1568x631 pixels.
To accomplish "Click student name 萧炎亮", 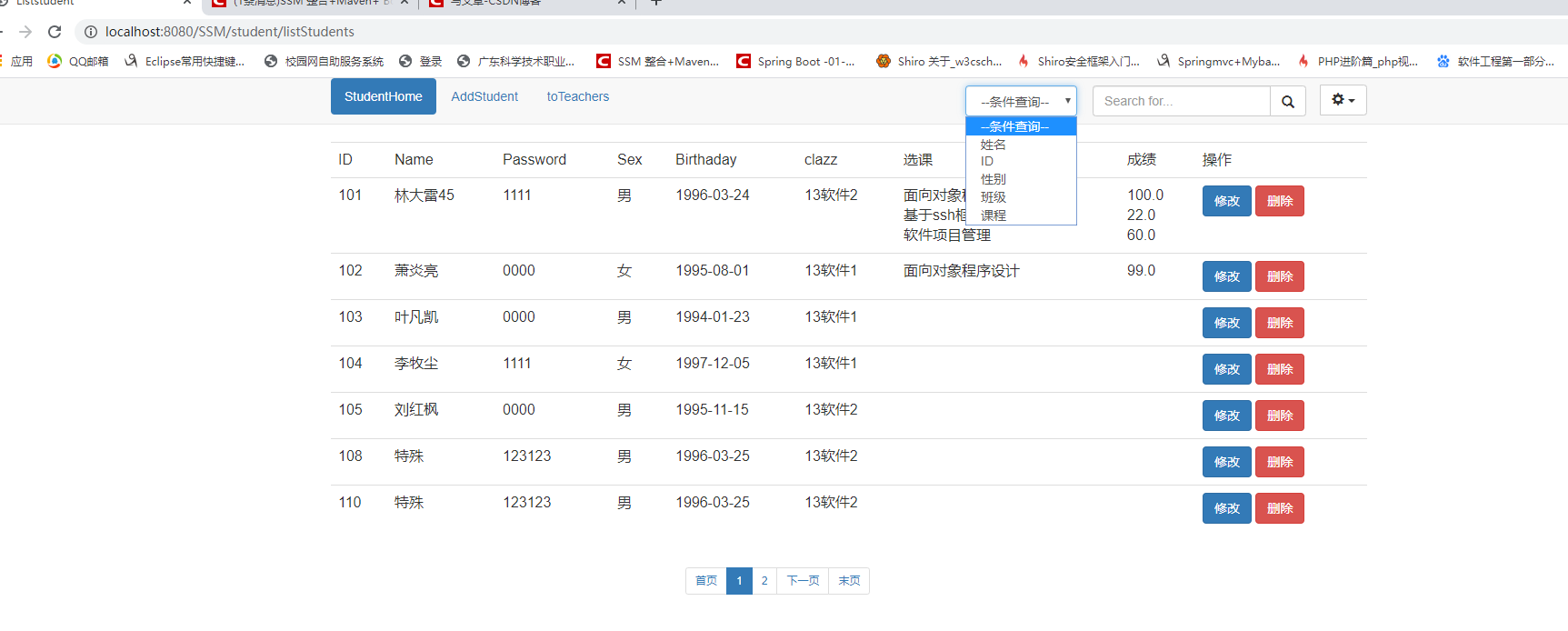I will click(x=416, y=271).
